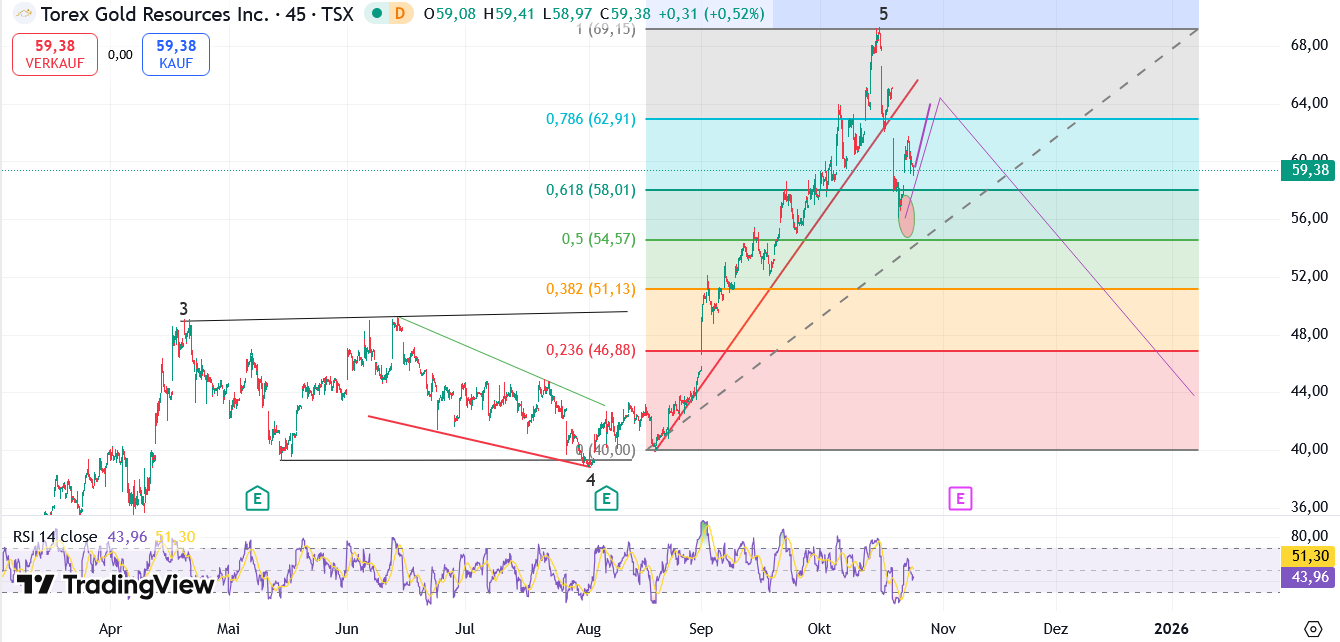
Task: Click the wave label 3
Action: click(x=184, y=309)
